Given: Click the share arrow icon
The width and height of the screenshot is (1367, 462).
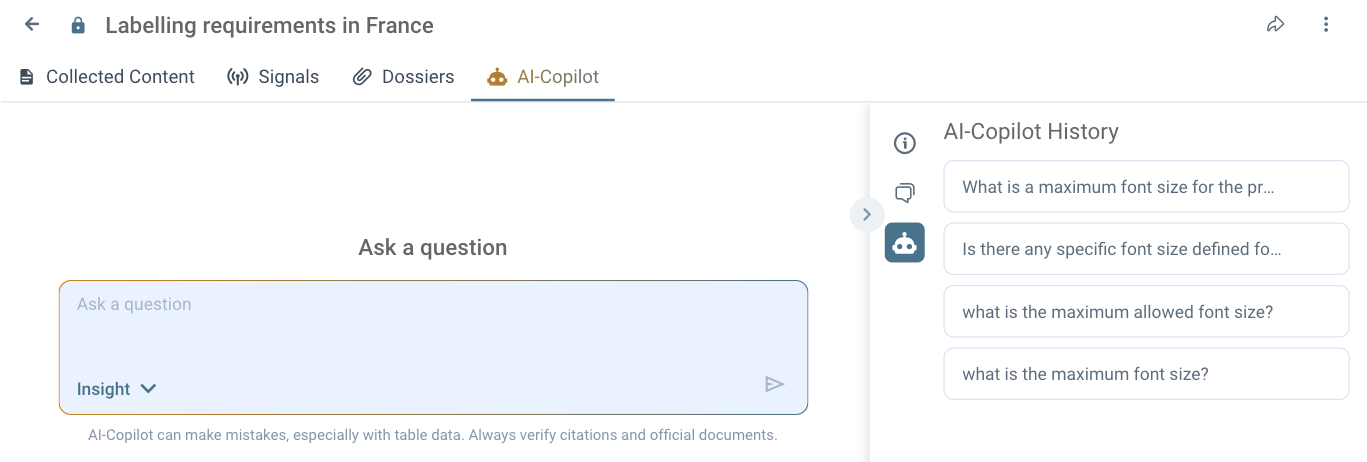Looking at the screenshot, I should pos(1275,25).
